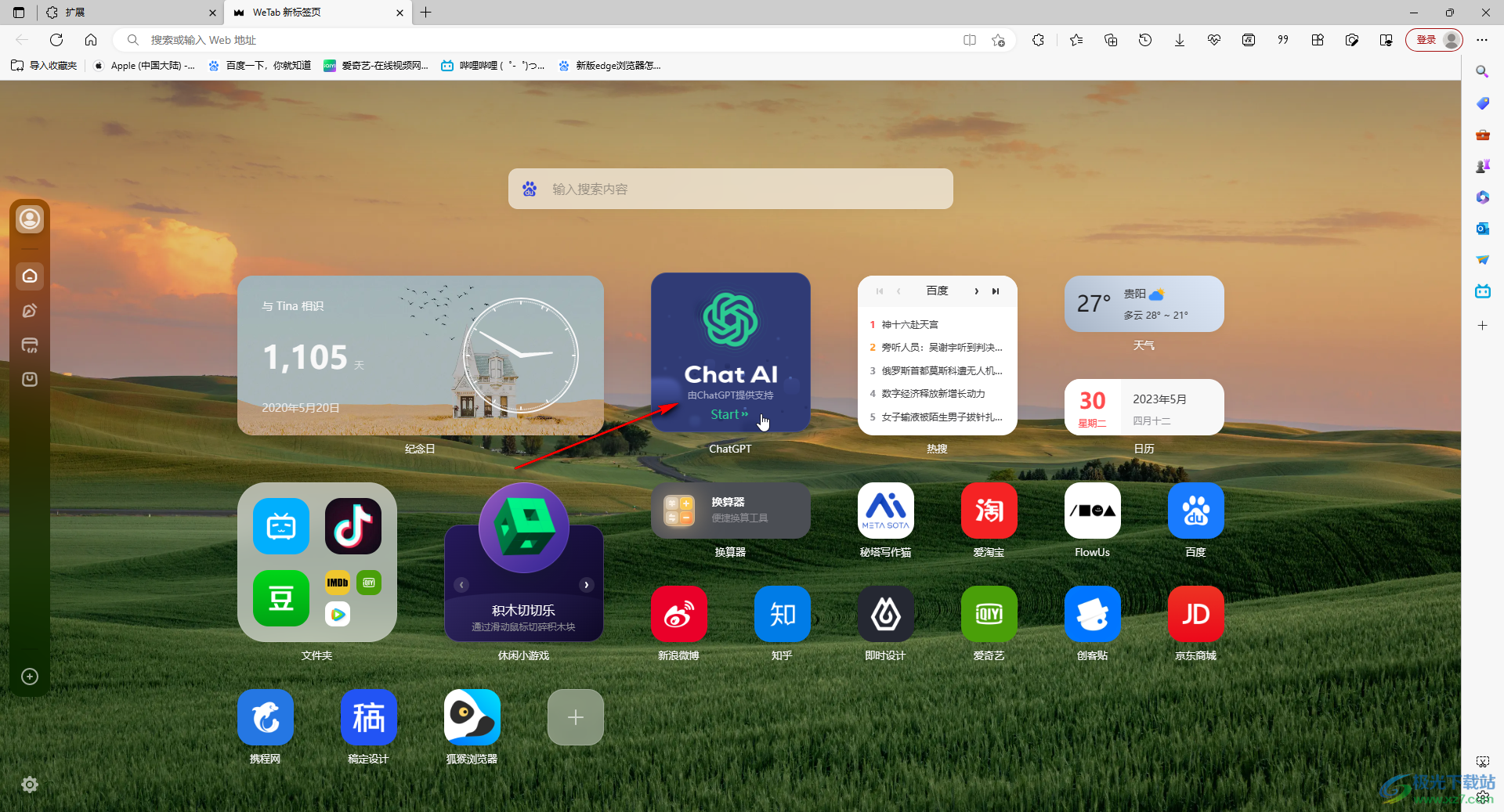Open the Edge settings and more menu

click(1482, 40)
